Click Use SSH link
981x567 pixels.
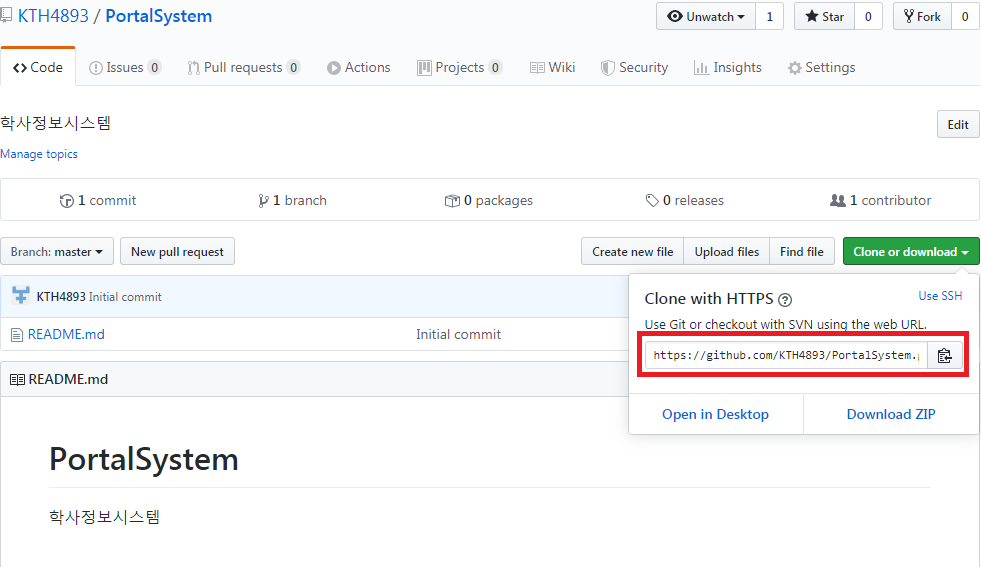coord(940,296)
